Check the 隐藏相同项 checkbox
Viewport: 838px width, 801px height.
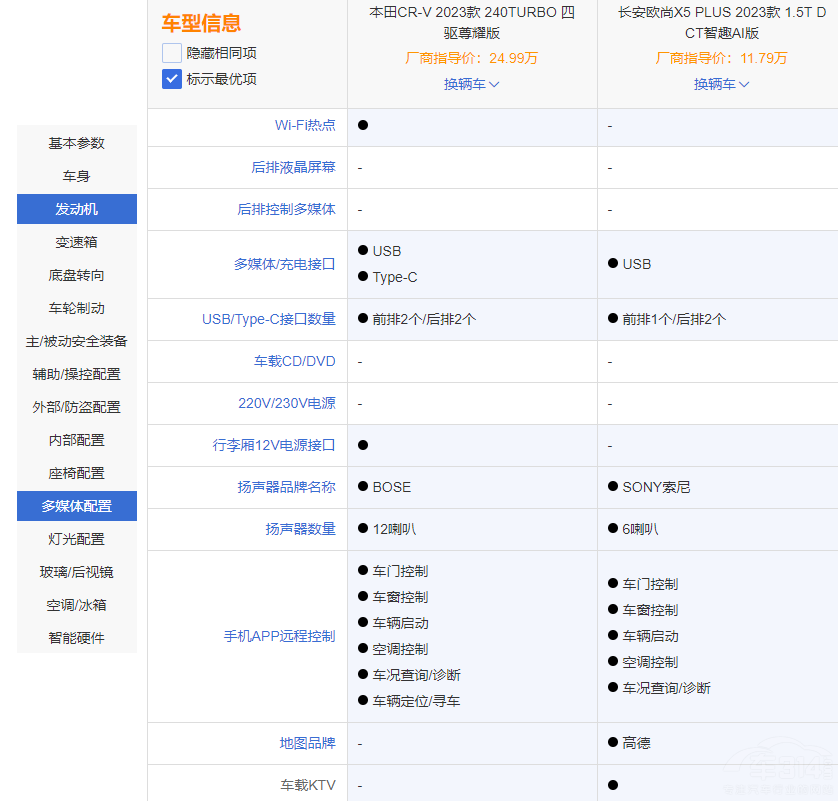(172, 53)
